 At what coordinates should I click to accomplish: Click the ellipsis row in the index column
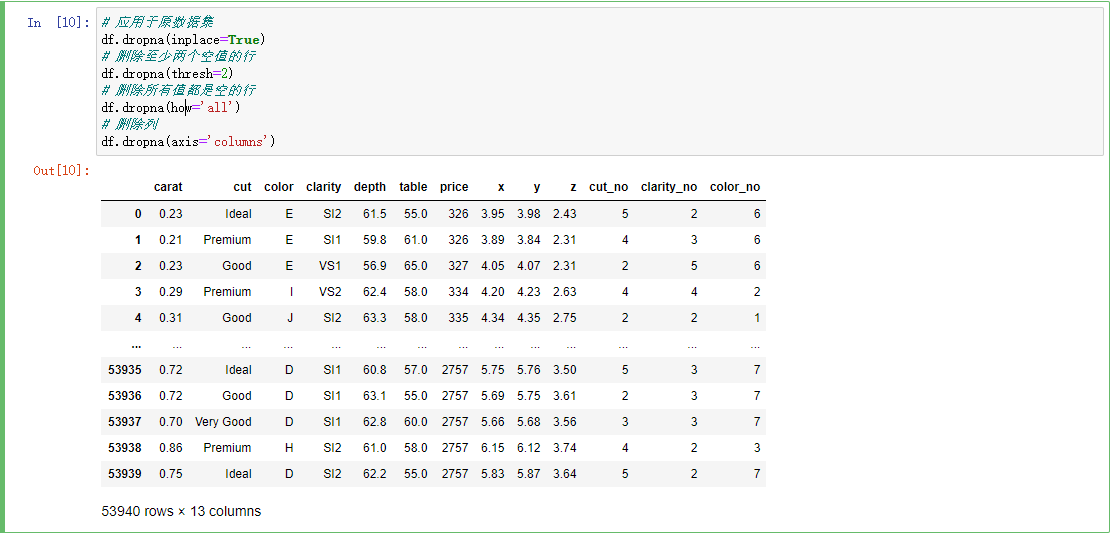[x=137, y=346]
